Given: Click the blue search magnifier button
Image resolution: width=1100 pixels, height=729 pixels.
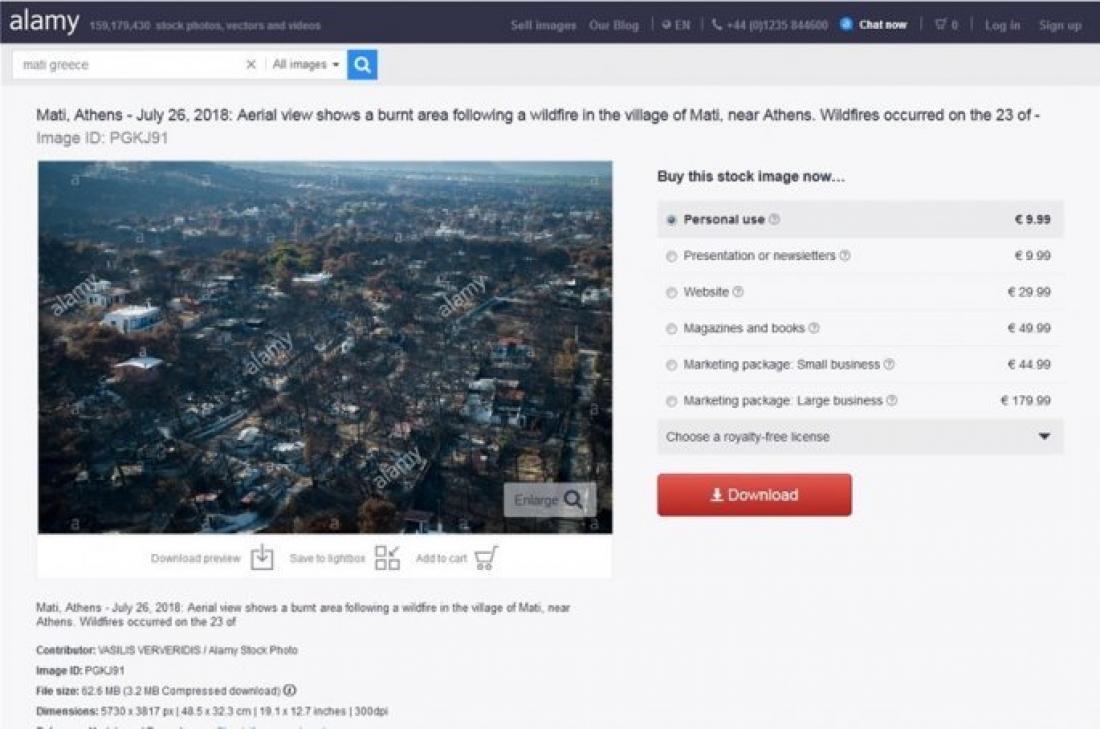Looking at the screenshot, I should tap(363, 65).
